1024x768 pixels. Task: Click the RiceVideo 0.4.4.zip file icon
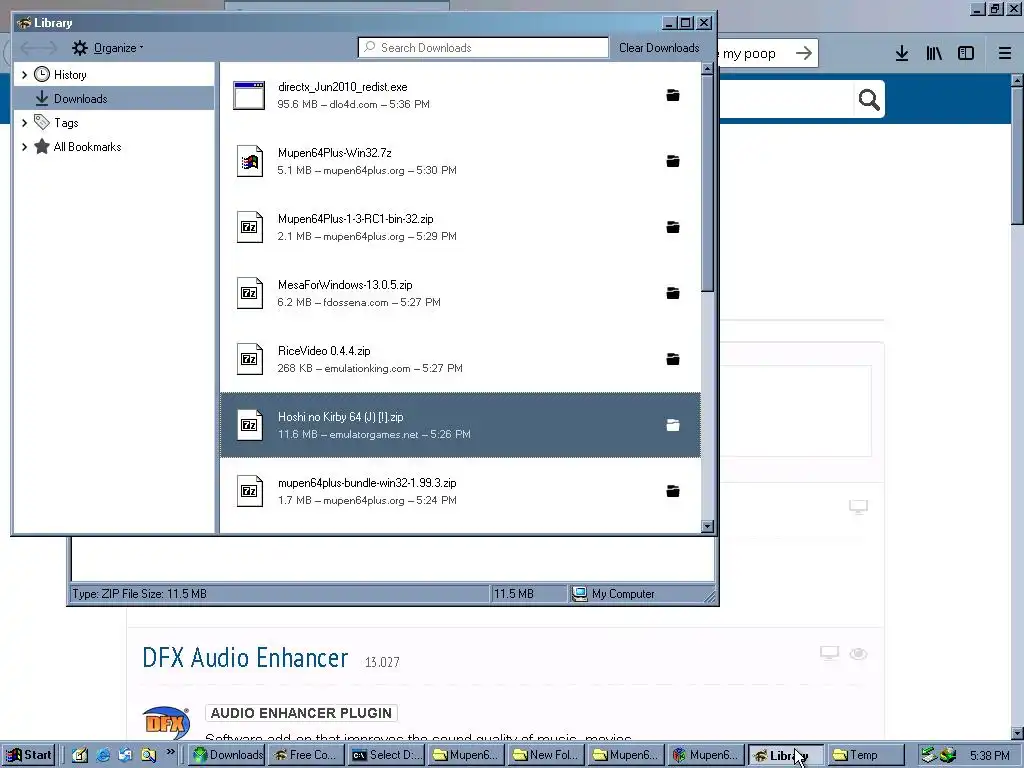[x=249, y=359]
